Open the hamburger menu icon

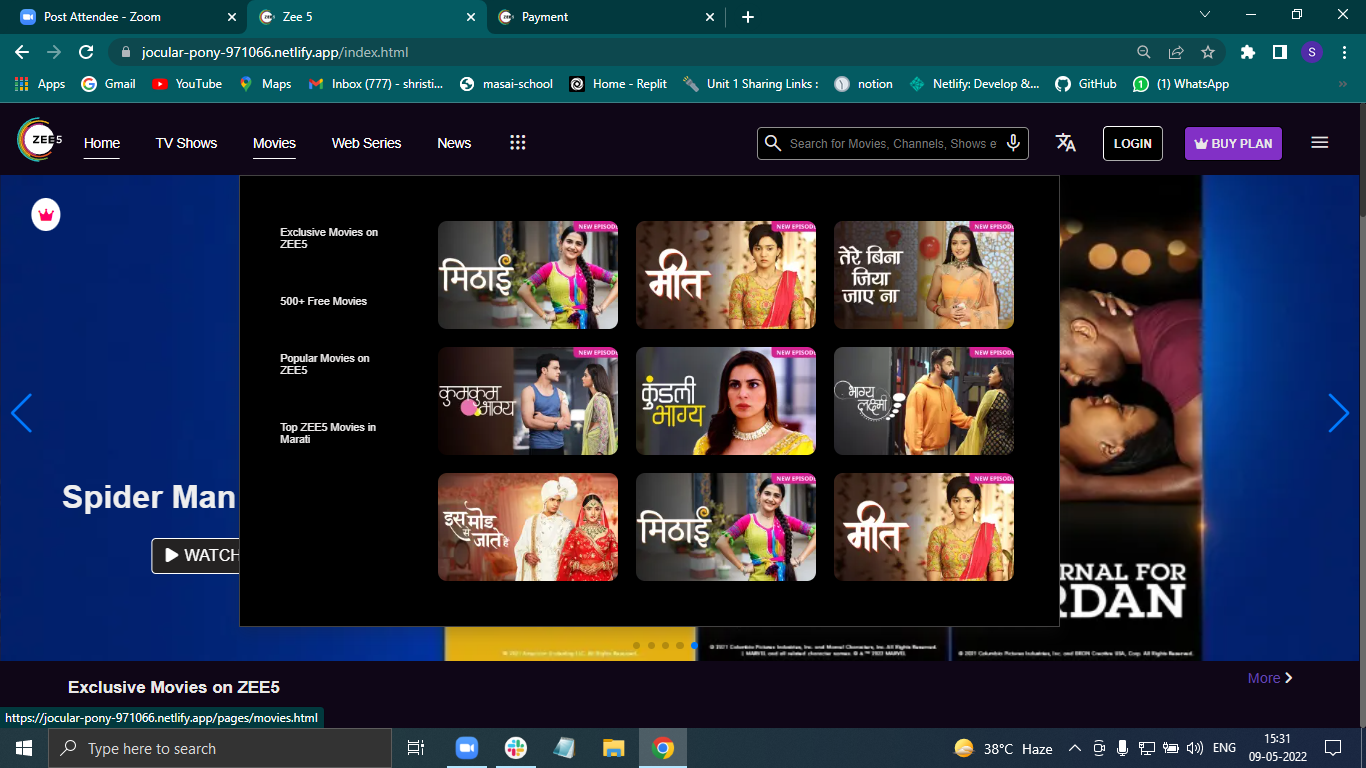pyautogui.click(x=1320, y=143)
